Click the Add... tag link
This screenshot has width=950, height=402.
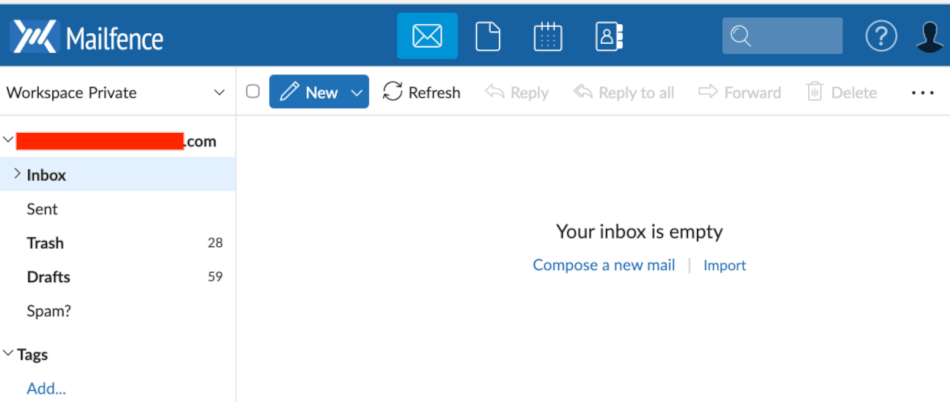pos(46,388)
